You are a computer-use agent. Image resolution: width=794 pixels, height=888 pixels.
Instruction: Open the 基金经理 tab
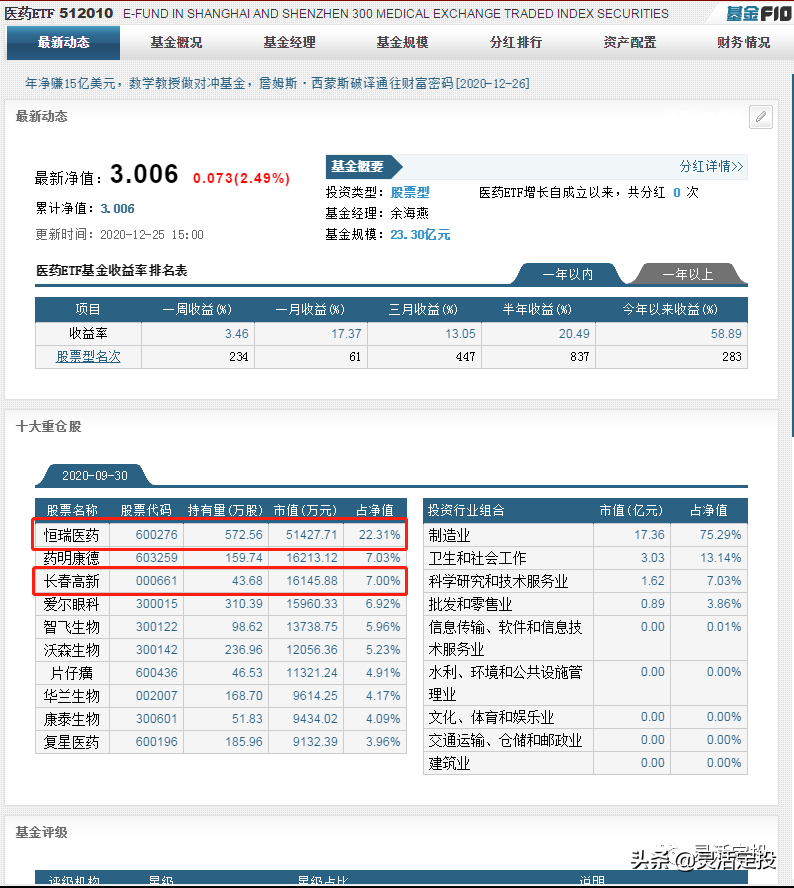coord(289,42)
